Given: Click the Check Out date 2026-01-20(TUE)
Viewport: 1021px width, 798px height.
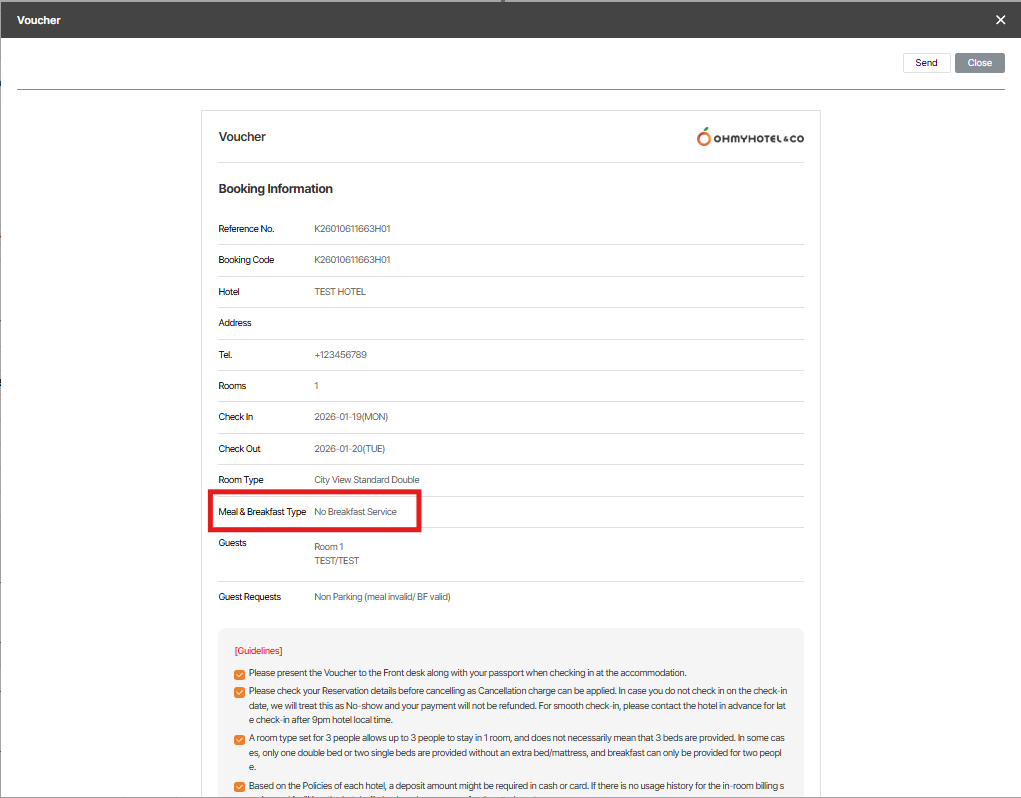Looking at the screenshot, I should (x=350, y=448).
